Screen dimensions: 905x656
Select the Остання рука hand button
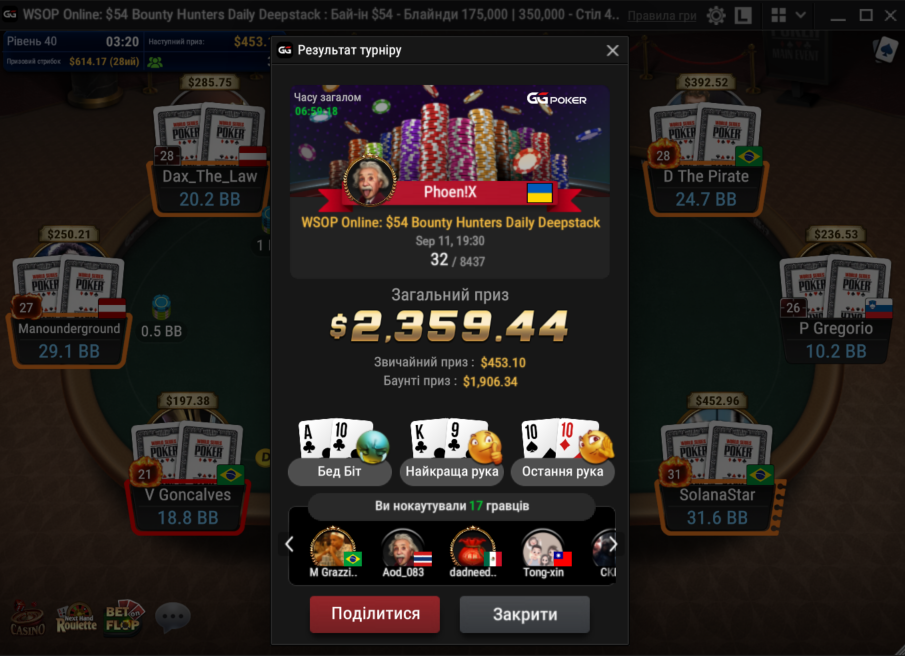563,471
